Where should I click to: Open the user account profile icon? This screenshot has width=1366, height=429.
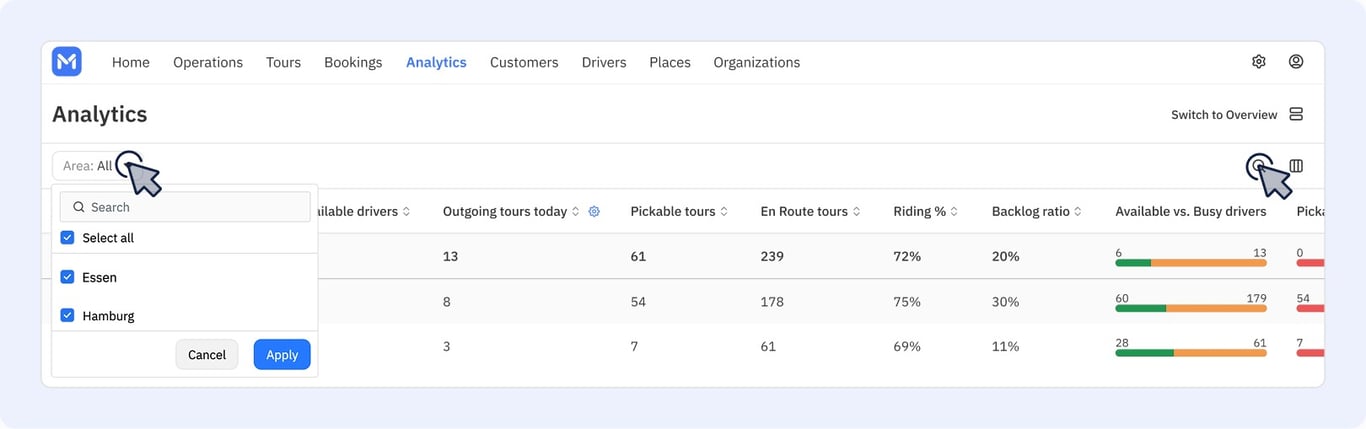coord(1296,62)
